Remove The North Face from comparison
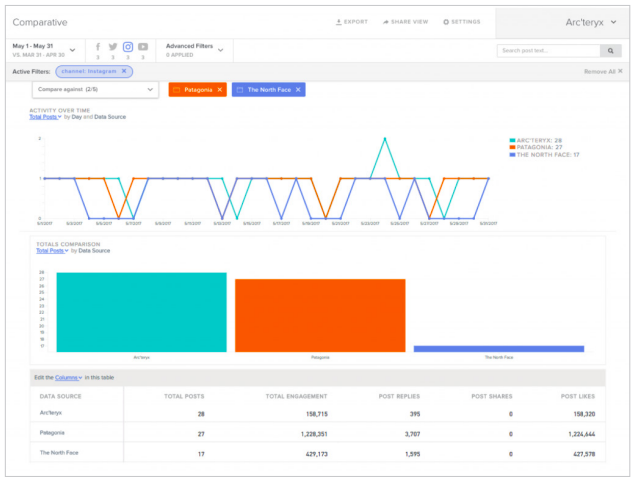637x486 pixels. tap(298, 90)
